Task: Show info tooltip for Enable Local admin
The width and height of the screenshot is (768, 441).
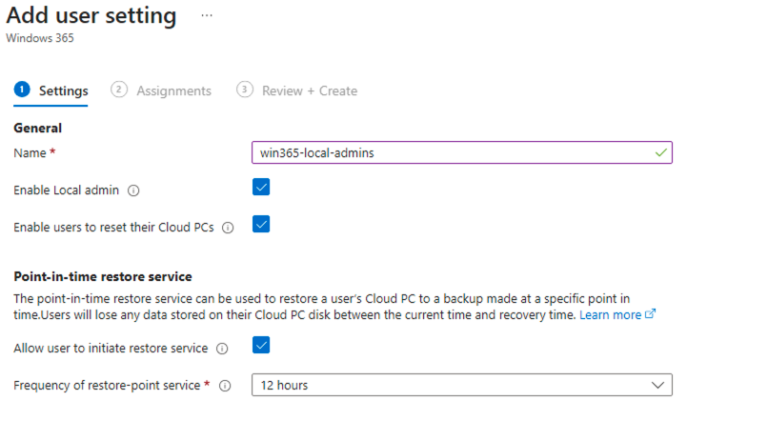Action: pyautogui.click(x=133, y=191)
